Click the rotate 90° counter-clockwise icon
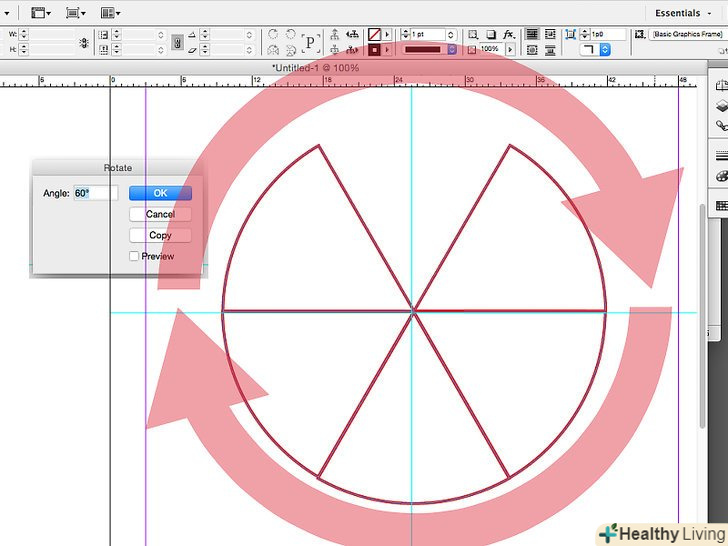 (x=292, y=34)
